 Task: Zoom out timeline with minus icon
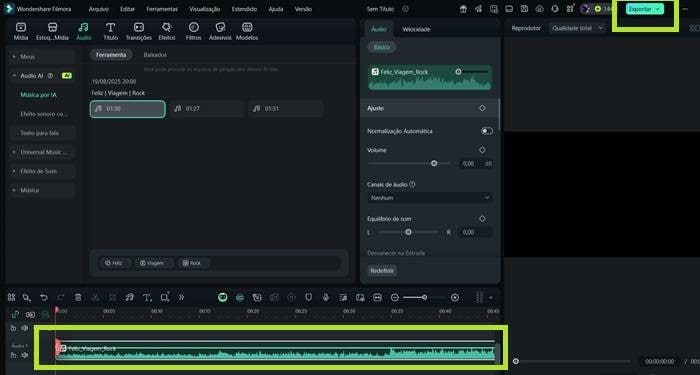(x=395, y=297)
